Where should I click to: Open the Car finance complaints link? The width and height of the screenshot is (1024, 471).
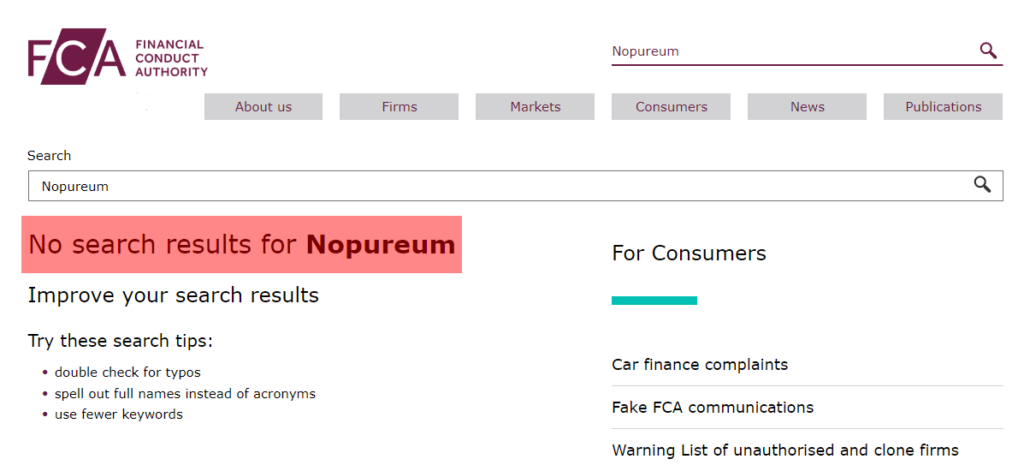[x=699, y=365]
